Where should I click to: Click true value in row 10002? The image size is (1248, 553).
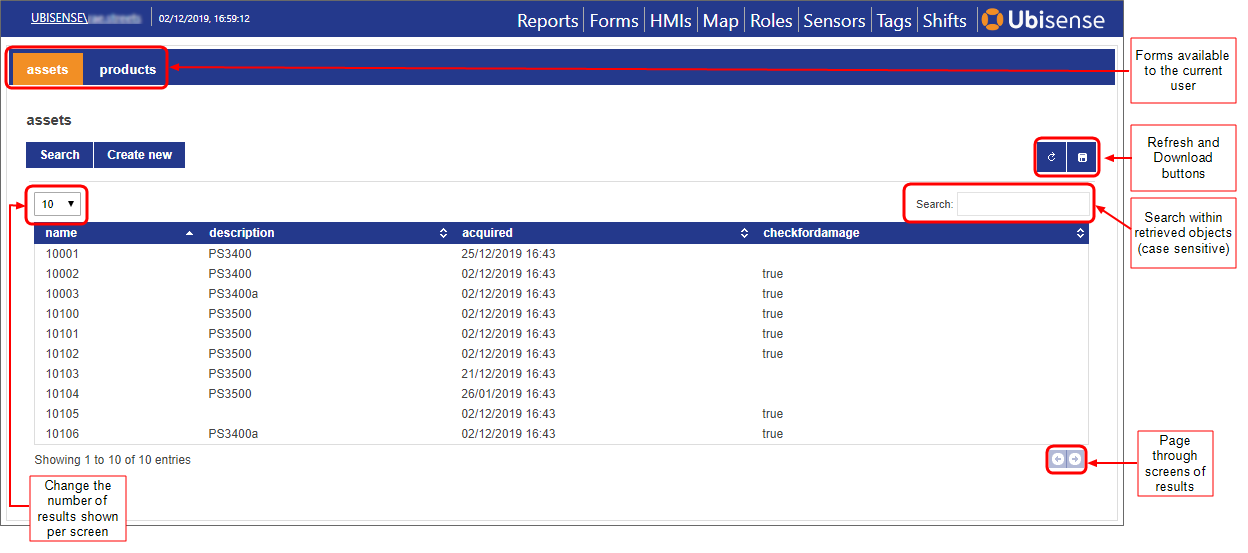pos(772,274)
